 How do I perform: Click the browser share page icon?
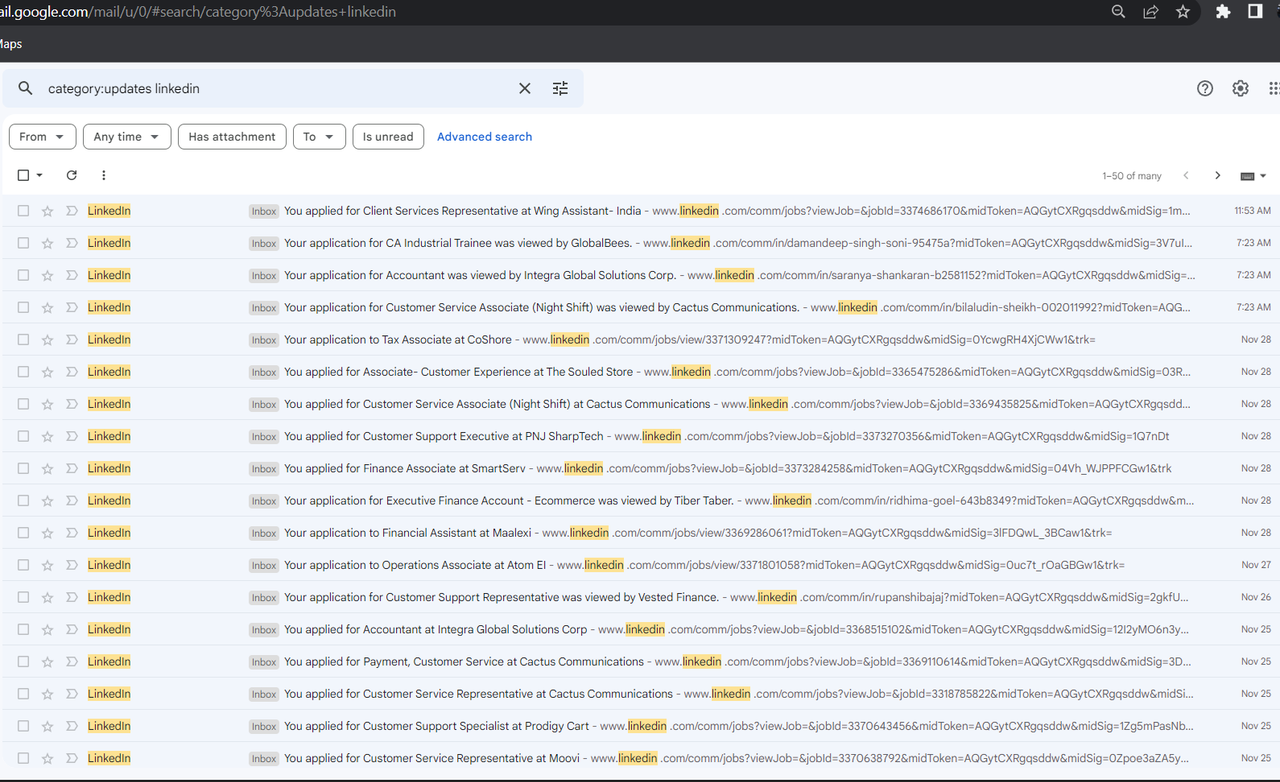click(x=1151, y=12)
